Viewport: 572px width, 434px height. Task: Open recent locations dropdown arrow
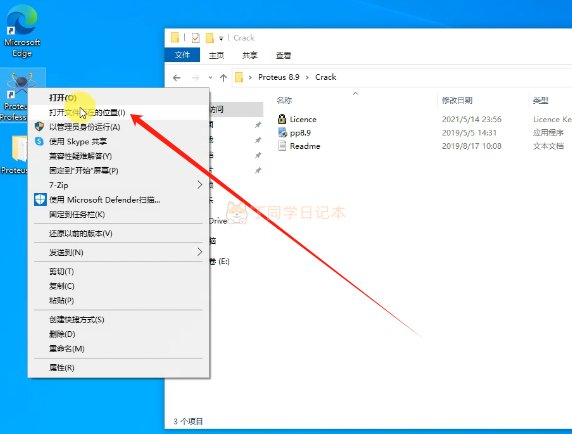(x=210, y=78)
